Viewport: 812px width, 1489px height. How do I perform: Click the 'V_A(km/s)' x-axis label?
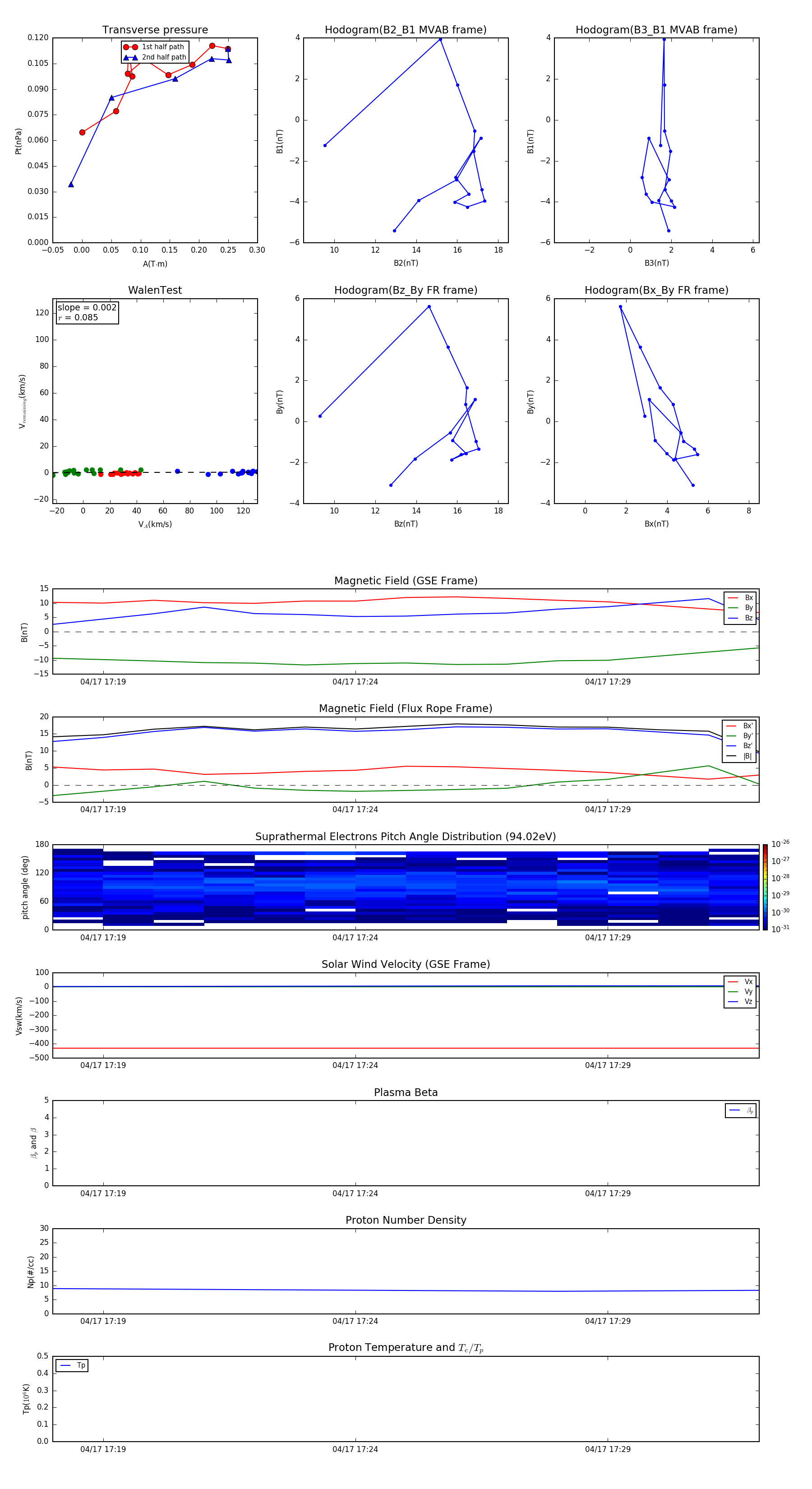click(x=155, y=525)
